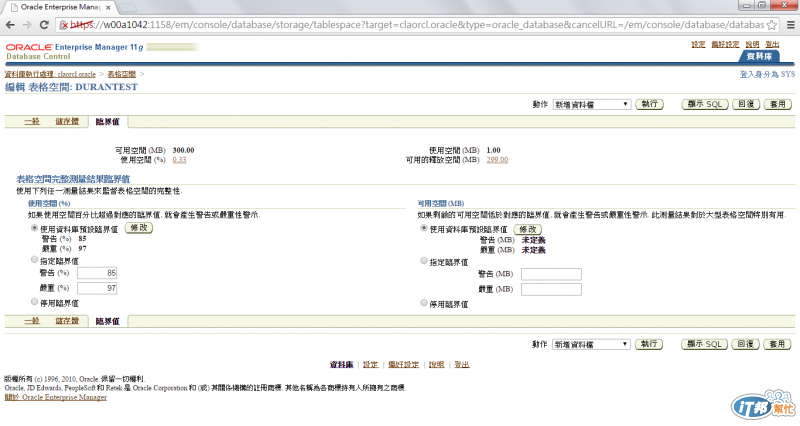This screenshot has width=800, height=426.
Task: Click the empty 嚴重 (MB) input field
Action: (x=551, y=289)
